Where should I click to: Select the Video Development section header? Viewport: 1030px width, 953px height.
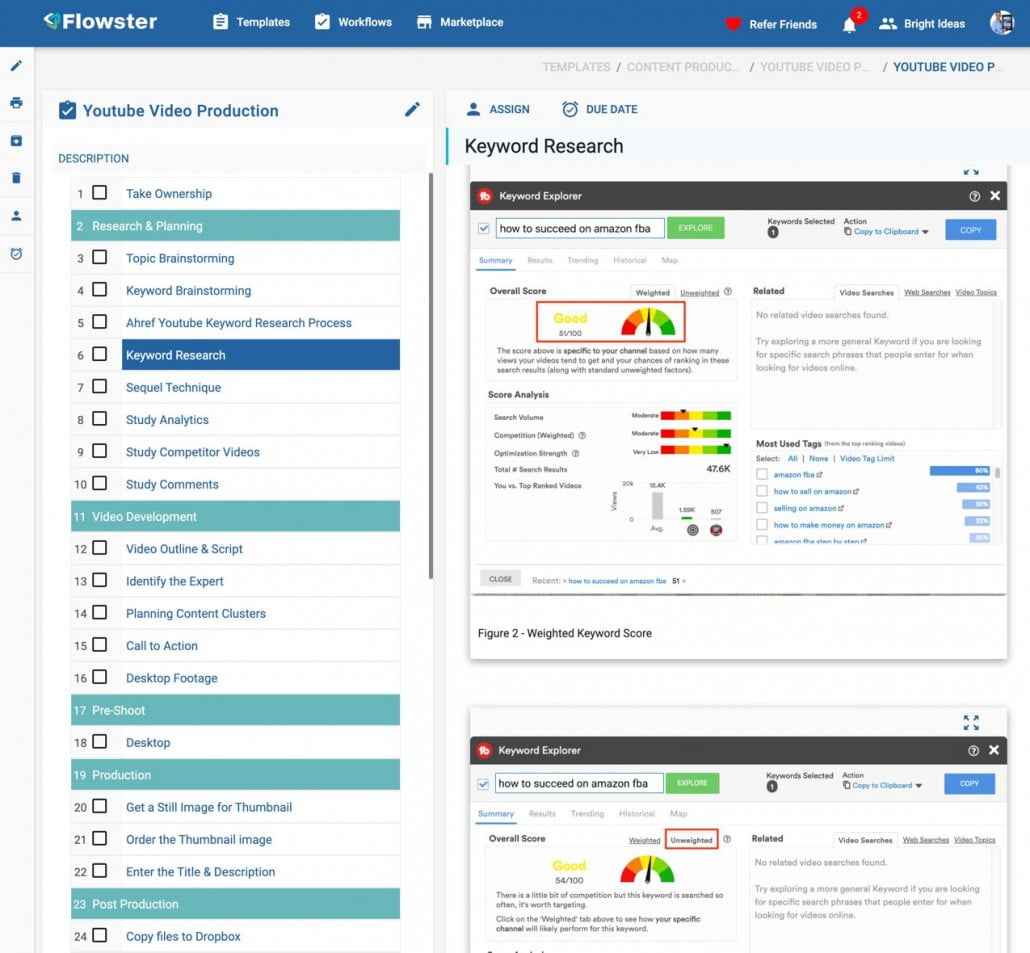235,516
